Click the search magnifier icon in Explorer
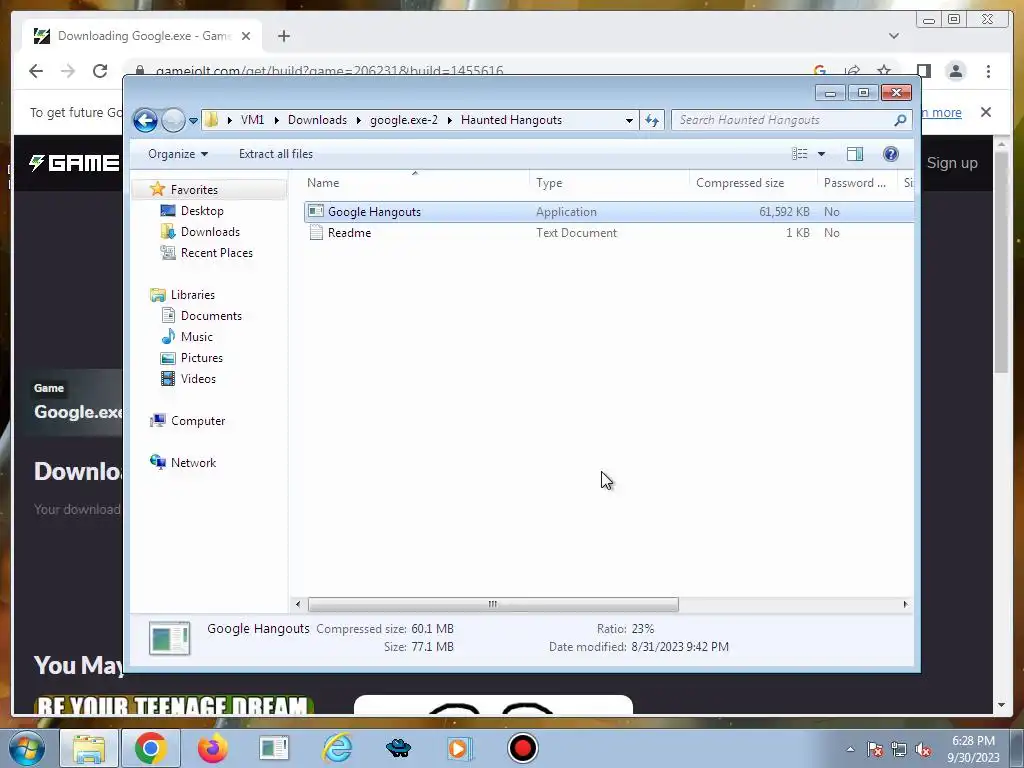The width and height of the screenshot is (1024, 768). [x=901, y=120]
